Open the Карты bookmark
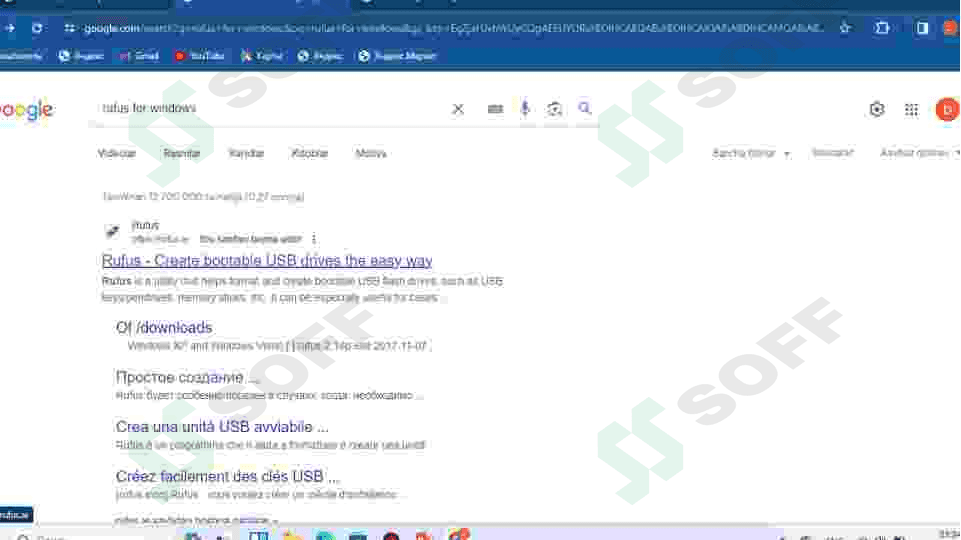 [x=262, y=56]
